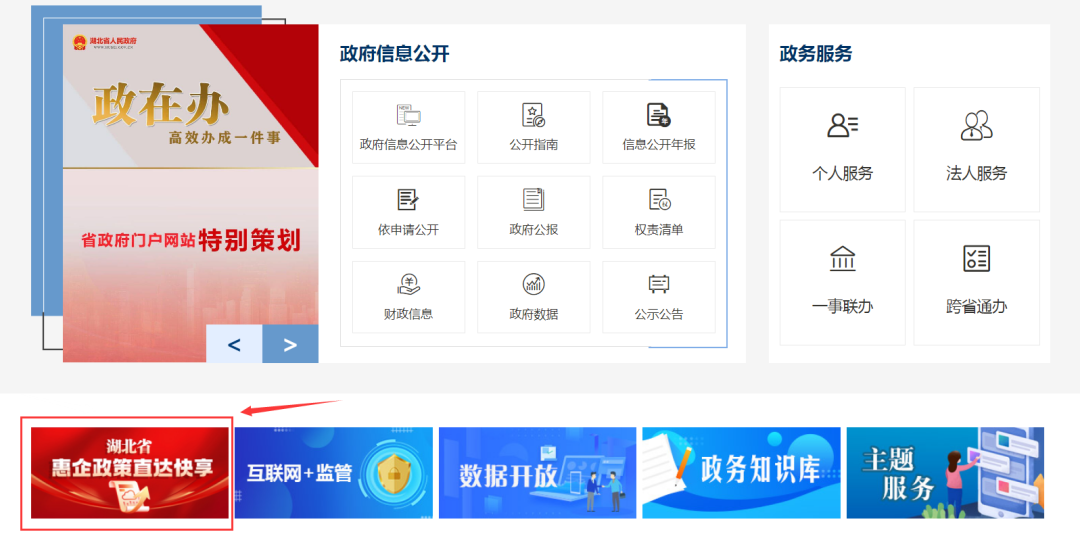Image resolution: width=1080 pixels, height=553 pixels.
Task: Open 信息公开年报 icon
Action: (658, 115)
